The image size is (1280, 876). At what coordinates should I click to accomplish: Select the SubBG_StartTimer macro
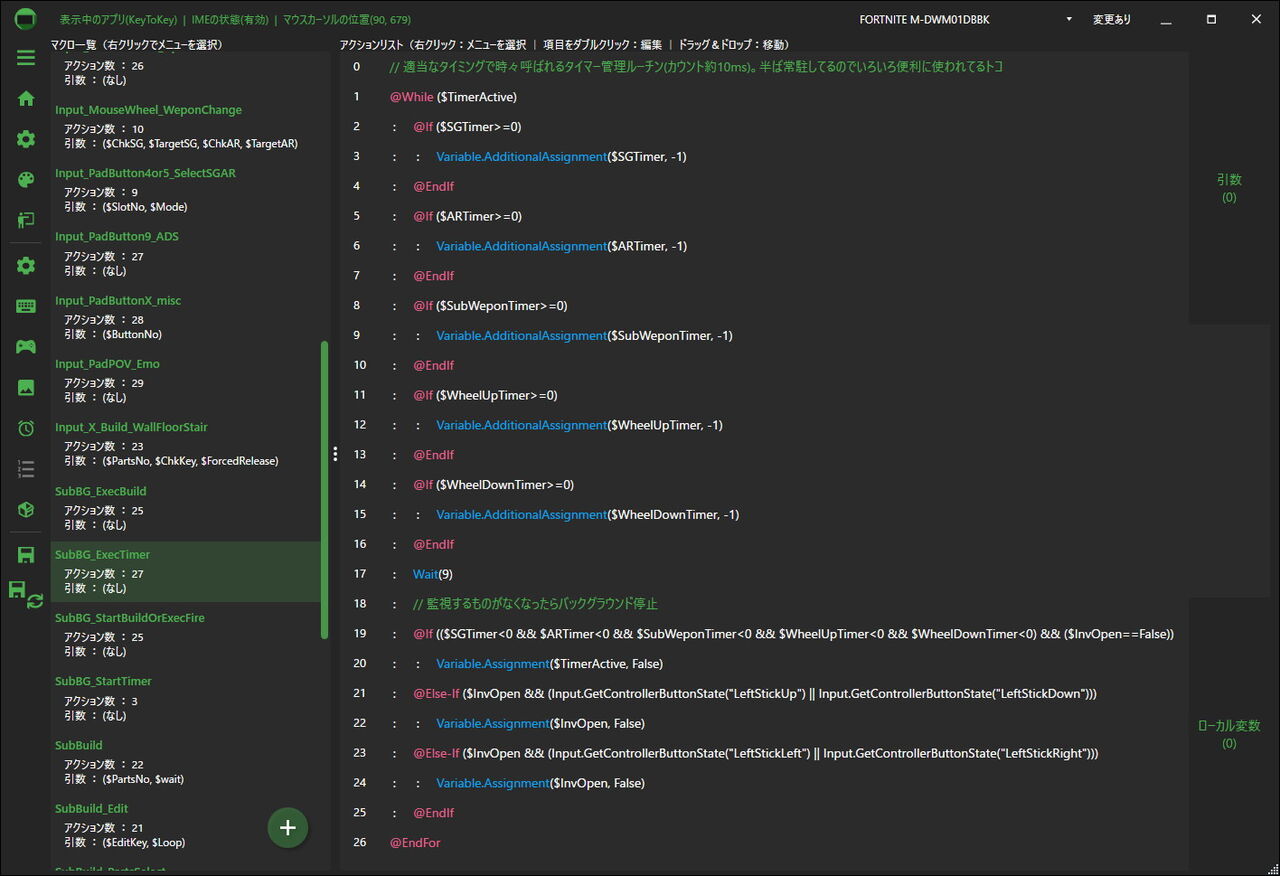(104, 681)
